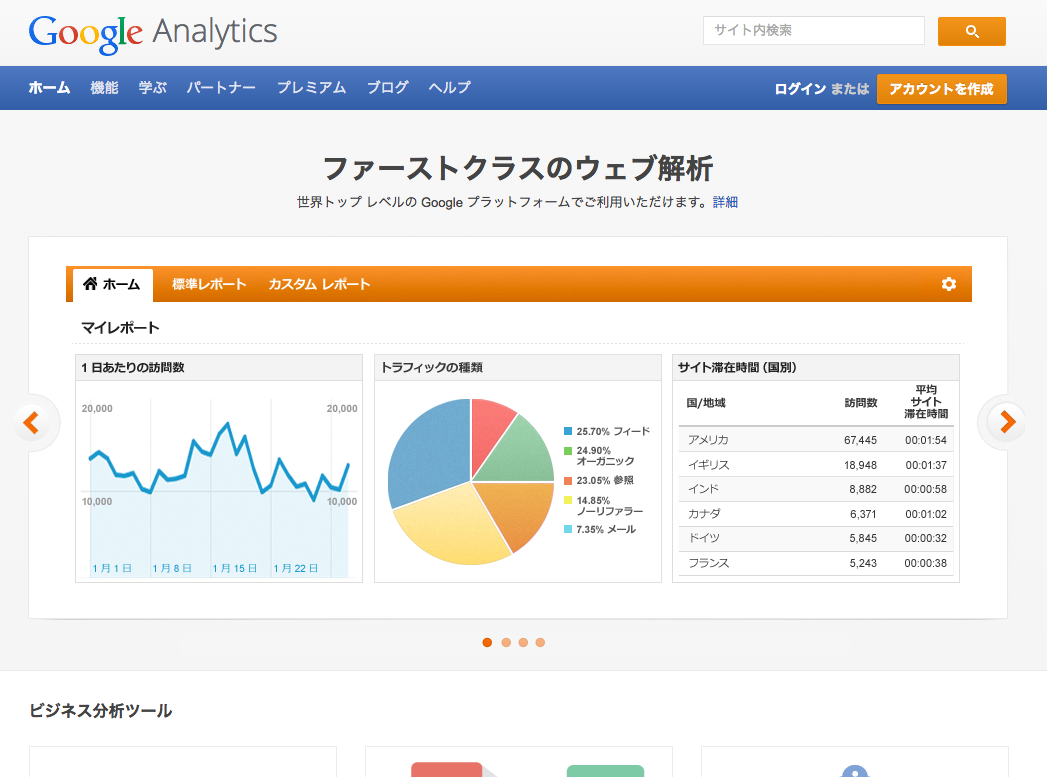Screen dimensions: 1047x777
Task: Click the home icon on the ホーム tab
Action: (x=93, y=284)
